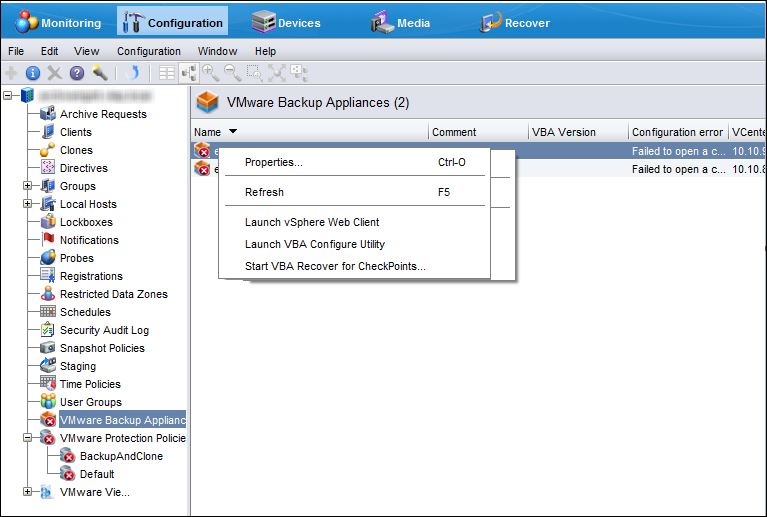Open the Media tab
The image size is (767, 517).
coord(400,22)
